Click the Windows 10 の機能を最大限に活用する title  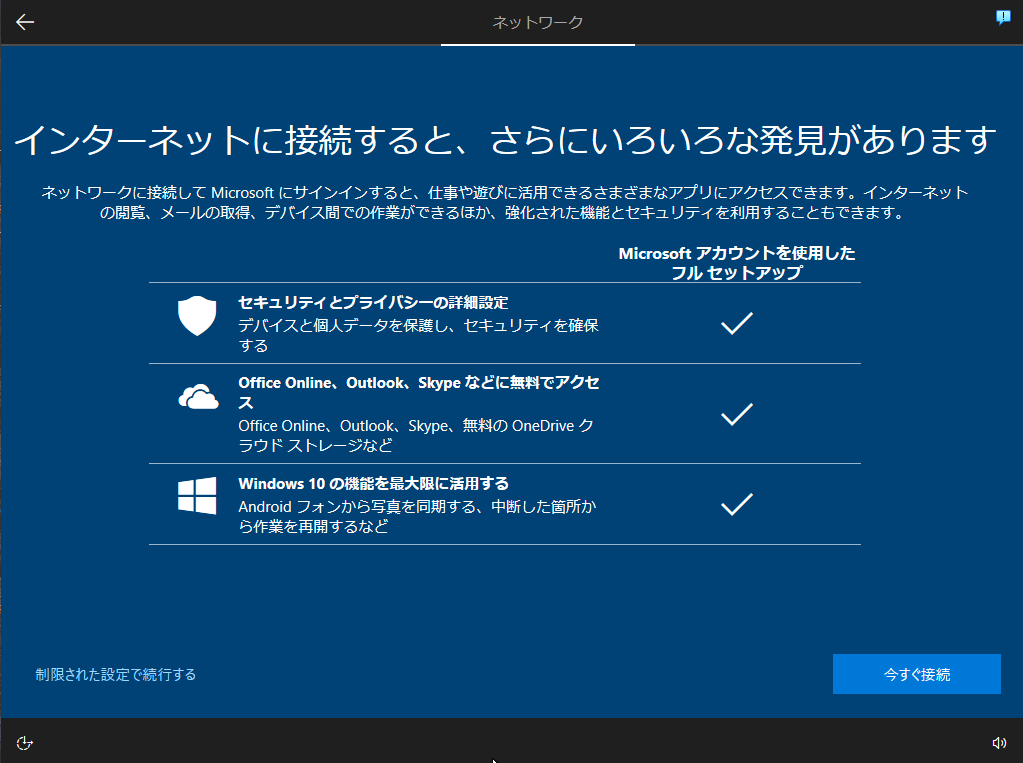click(x=373, y=483)
